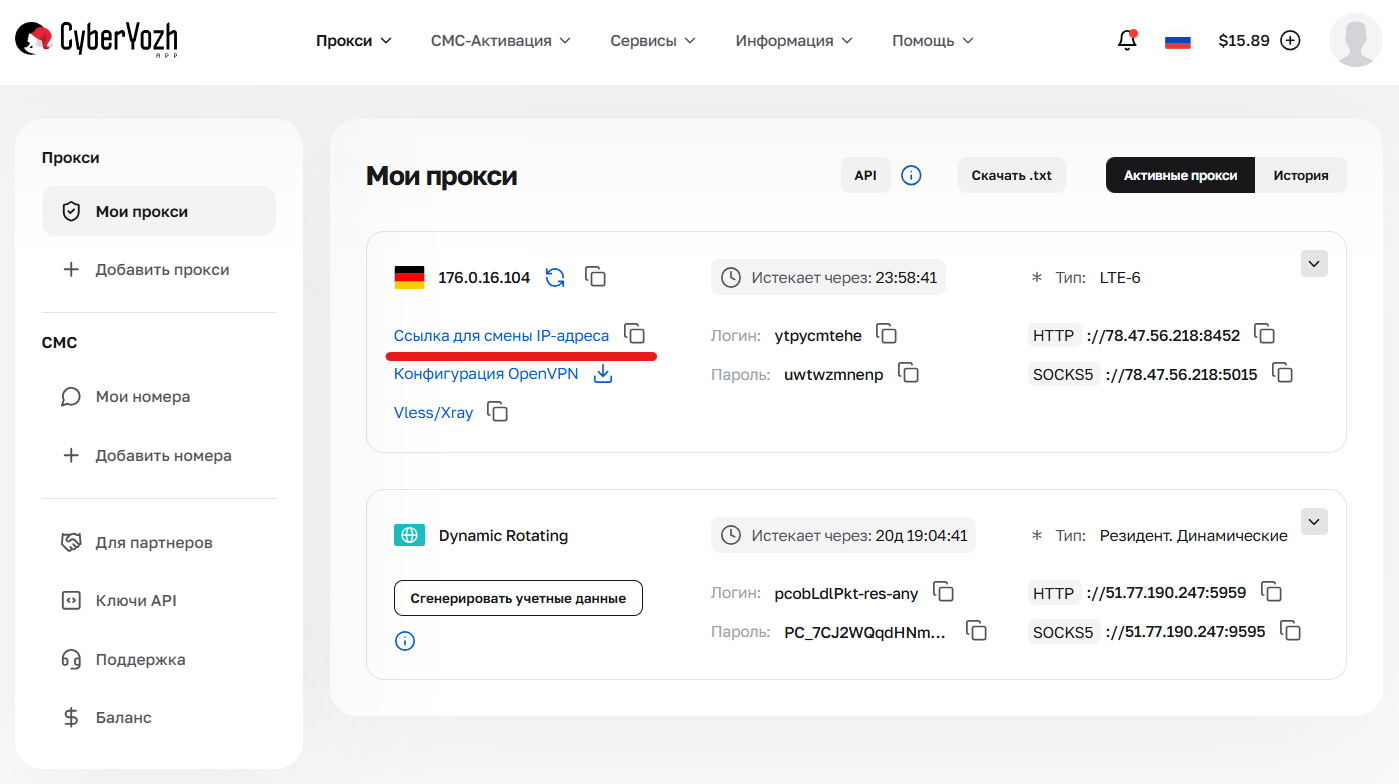Switch to the Активные прокси tab
The height and width of the screenshot is (784, 1399).
1179,175
